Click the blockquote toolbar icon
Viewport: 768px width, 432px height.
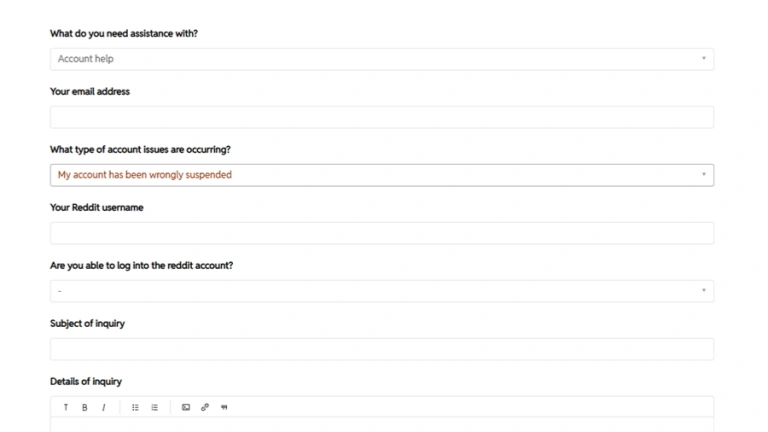pyautogui.click(x=224, y=407)
